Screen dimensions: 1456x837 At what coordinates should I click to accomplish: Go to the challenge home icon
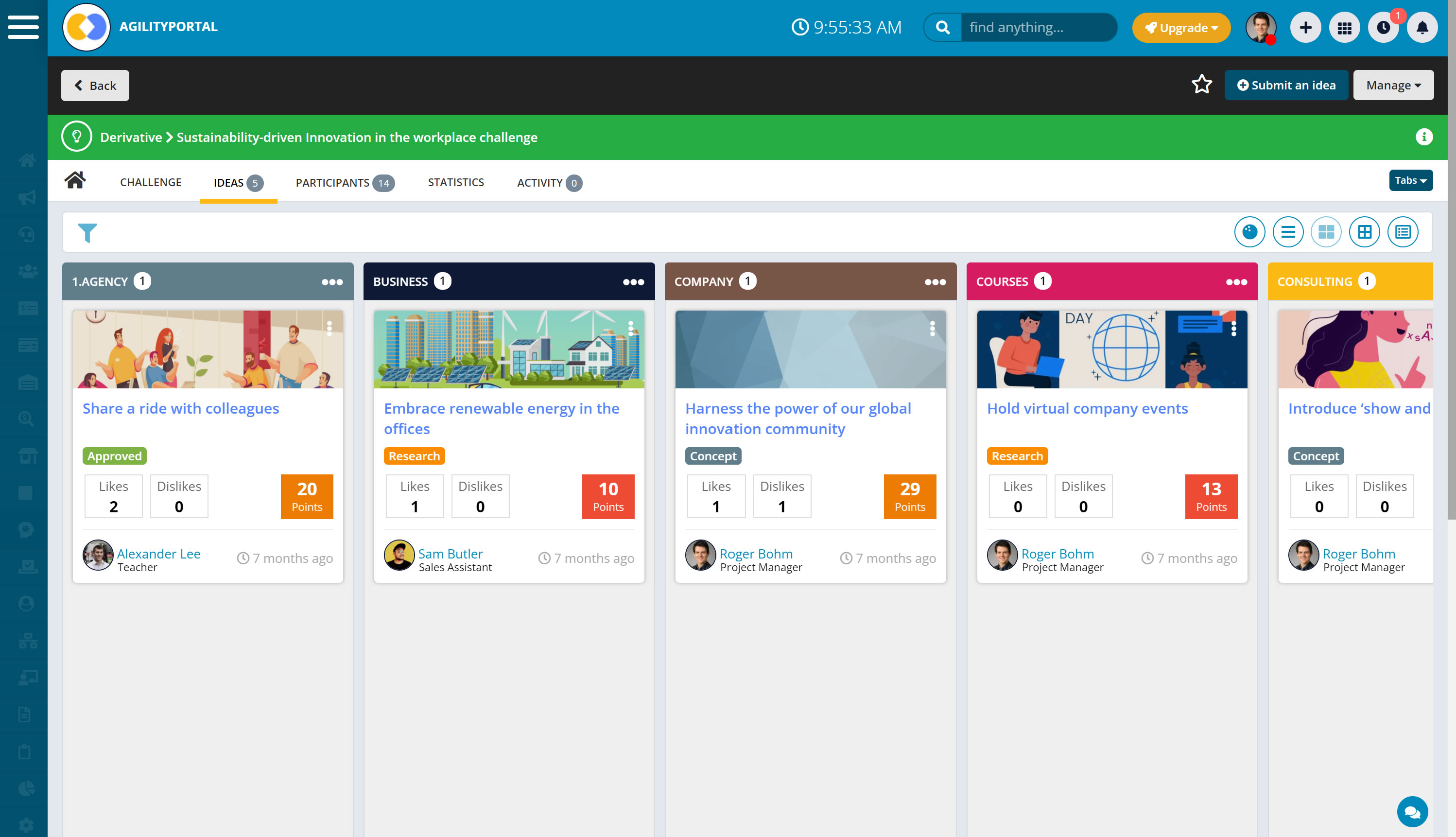click(75, 180)
